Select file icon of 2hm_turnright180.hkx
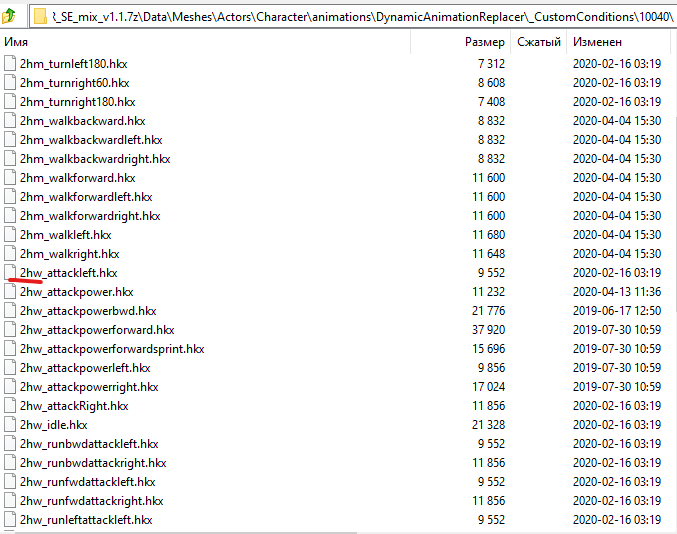 tap(10, 101)
